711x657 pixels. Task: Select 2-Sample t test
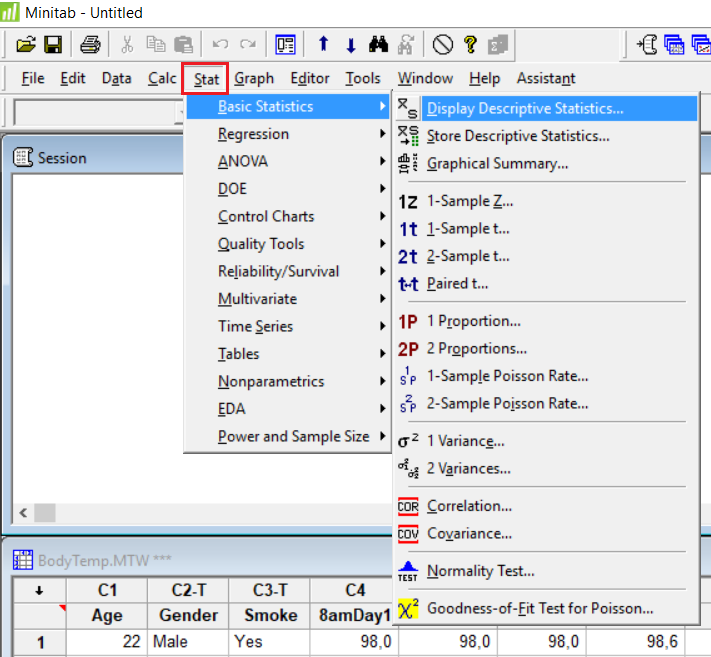[546, 256]
